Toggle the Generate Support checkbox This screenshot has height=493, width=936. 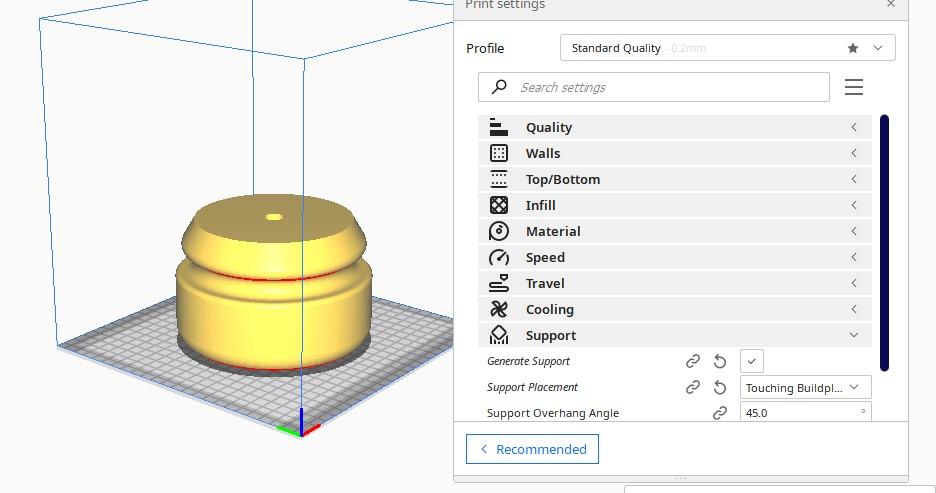752,361
